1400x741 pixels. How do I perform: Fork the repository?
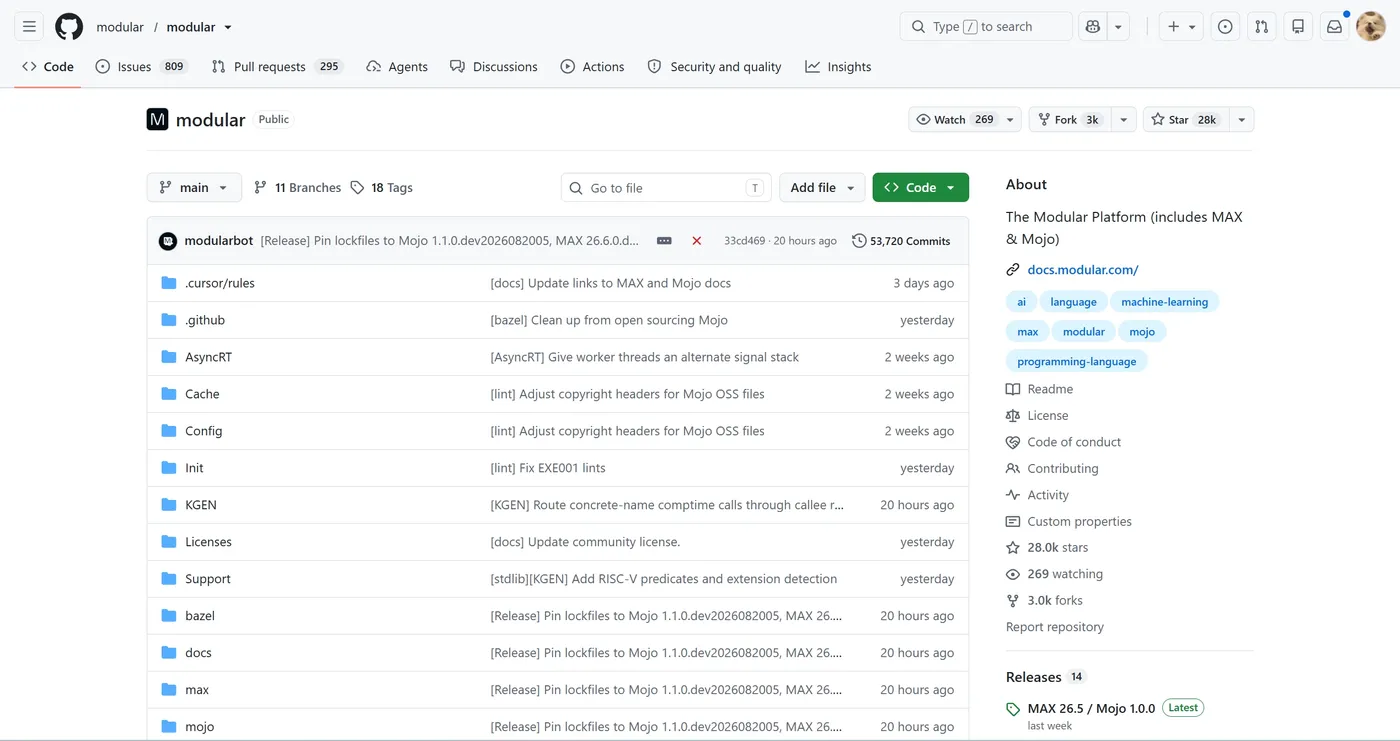[1070, 120]
